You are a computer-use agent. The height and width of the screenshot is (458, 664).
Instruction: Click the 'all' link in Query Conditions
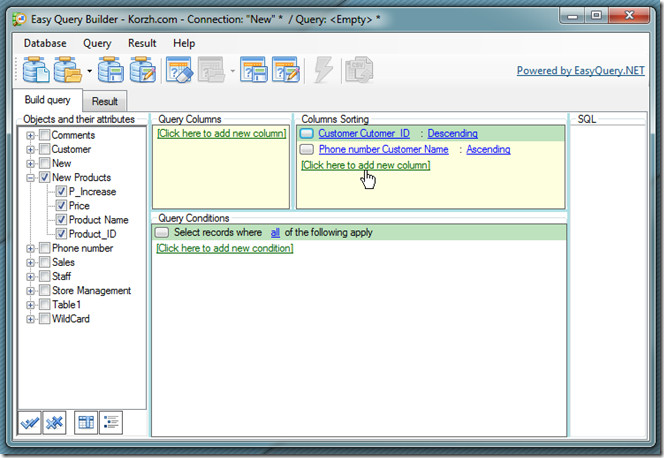275,232
